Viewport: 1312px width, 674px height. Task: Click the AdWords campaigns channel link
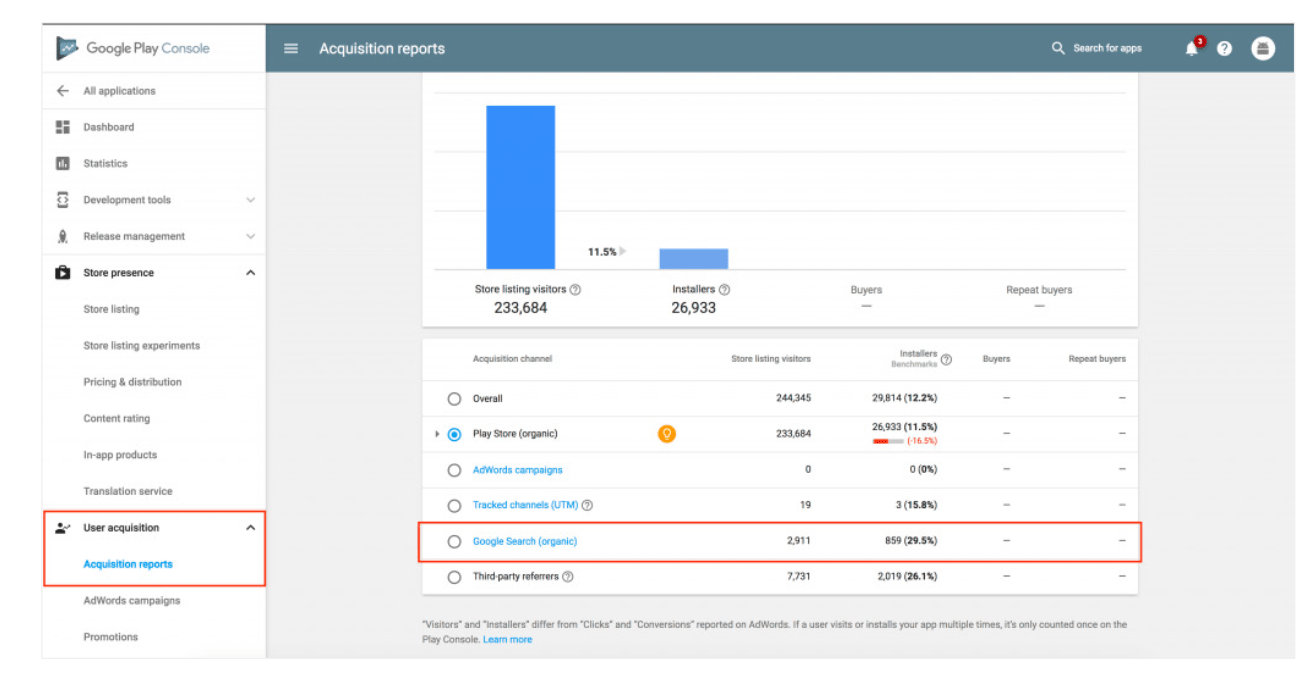tap(517, 470)
